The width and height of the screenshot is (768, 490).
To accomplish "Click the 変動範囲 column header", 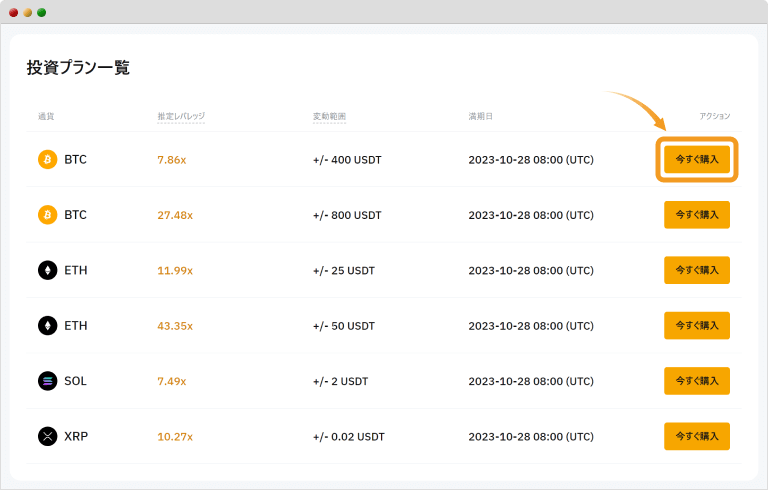I will point(329,116).
